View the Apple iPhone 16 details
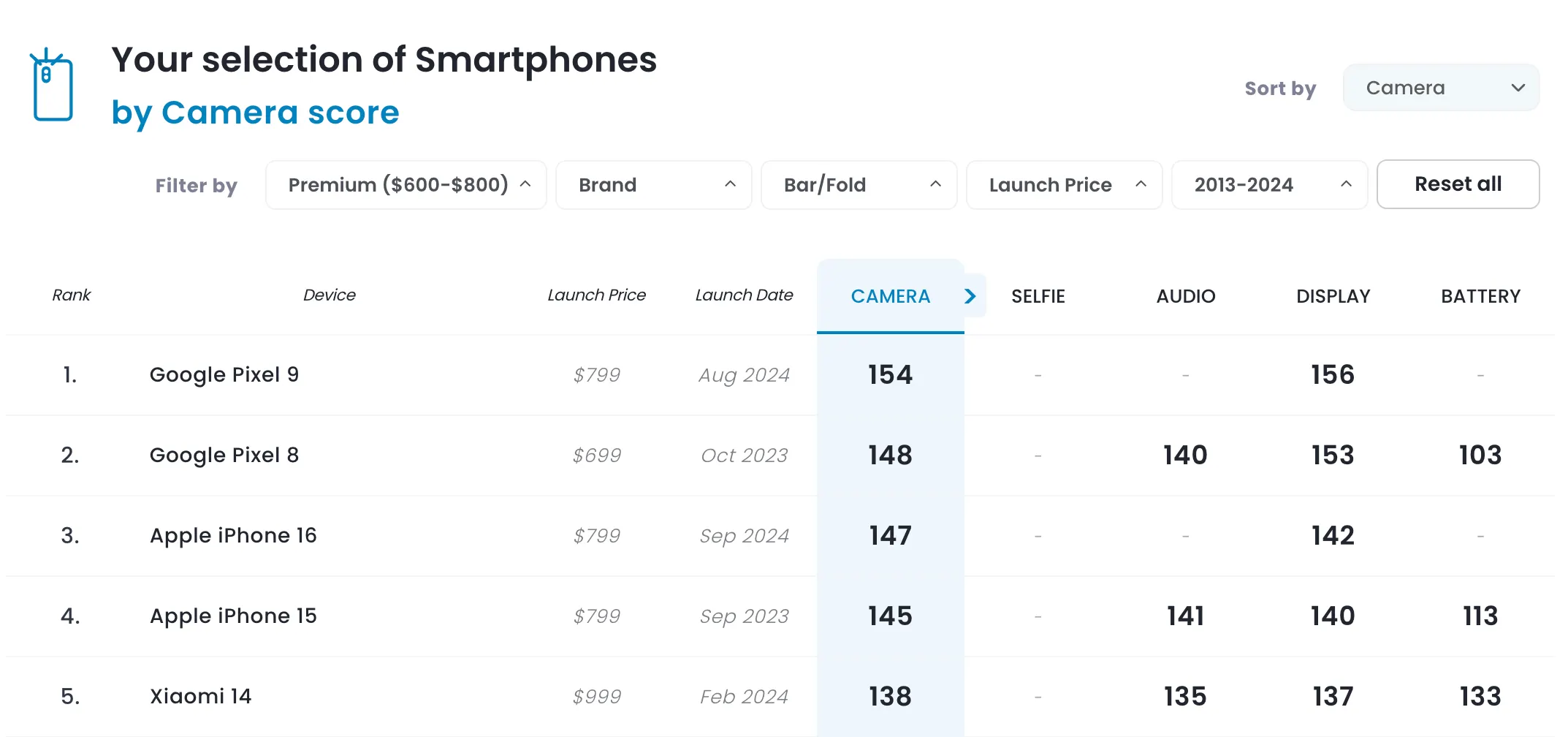The width and height of the screenshot is (1568, 737). (x=233, y=536)
